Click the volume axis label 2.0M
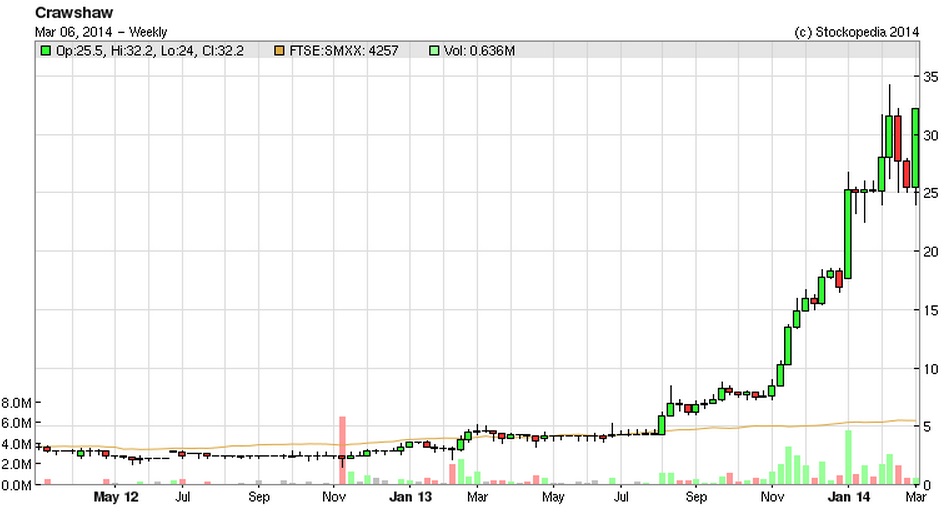The height and width of the screenshot is (518, 952). pos(16,465)
